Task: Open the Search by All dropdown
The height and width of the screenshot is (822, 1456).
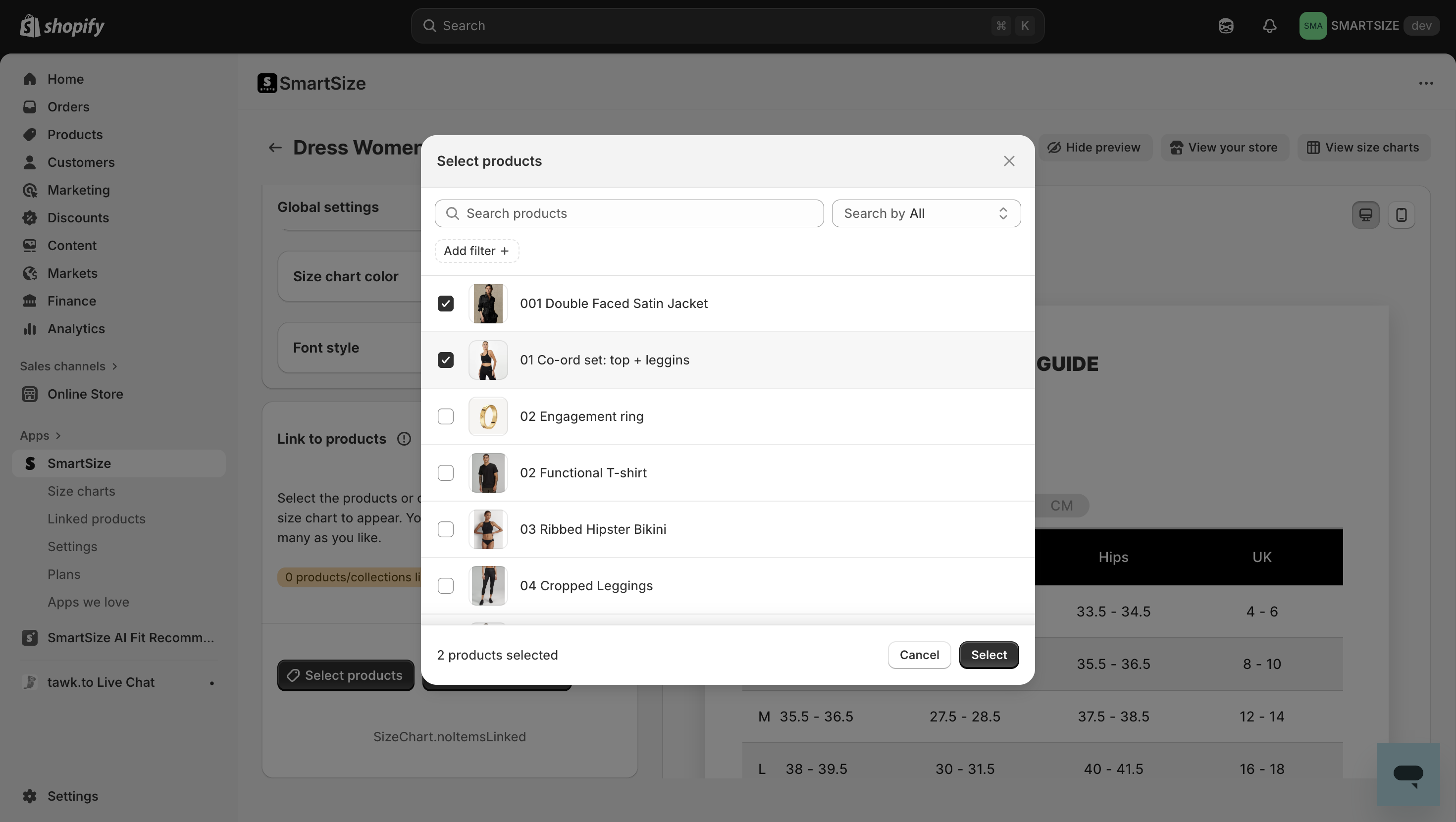Action: coord(926,214)
